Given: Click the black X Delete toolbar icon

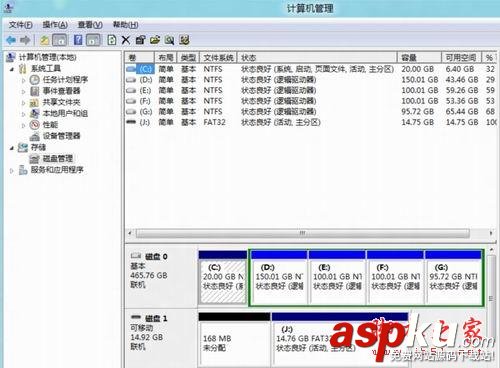Looking at the screenshot, I should click(126, 40).
